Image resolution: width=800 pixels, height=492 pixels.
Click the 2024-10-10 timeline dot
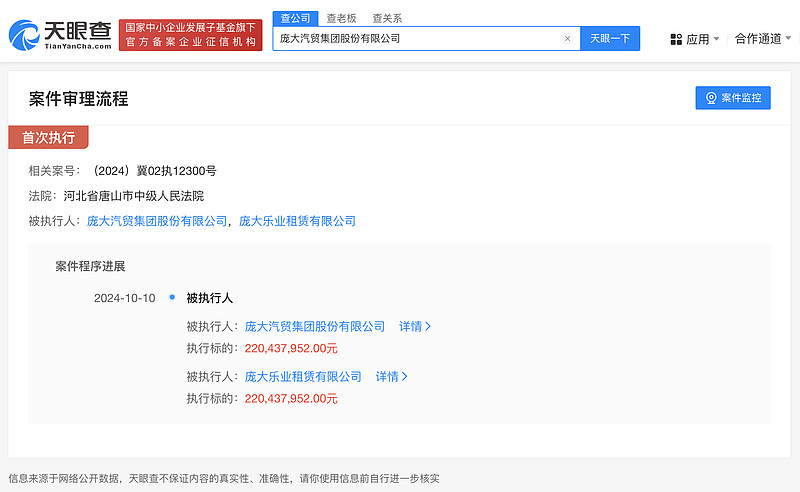(x=172, y=297)
